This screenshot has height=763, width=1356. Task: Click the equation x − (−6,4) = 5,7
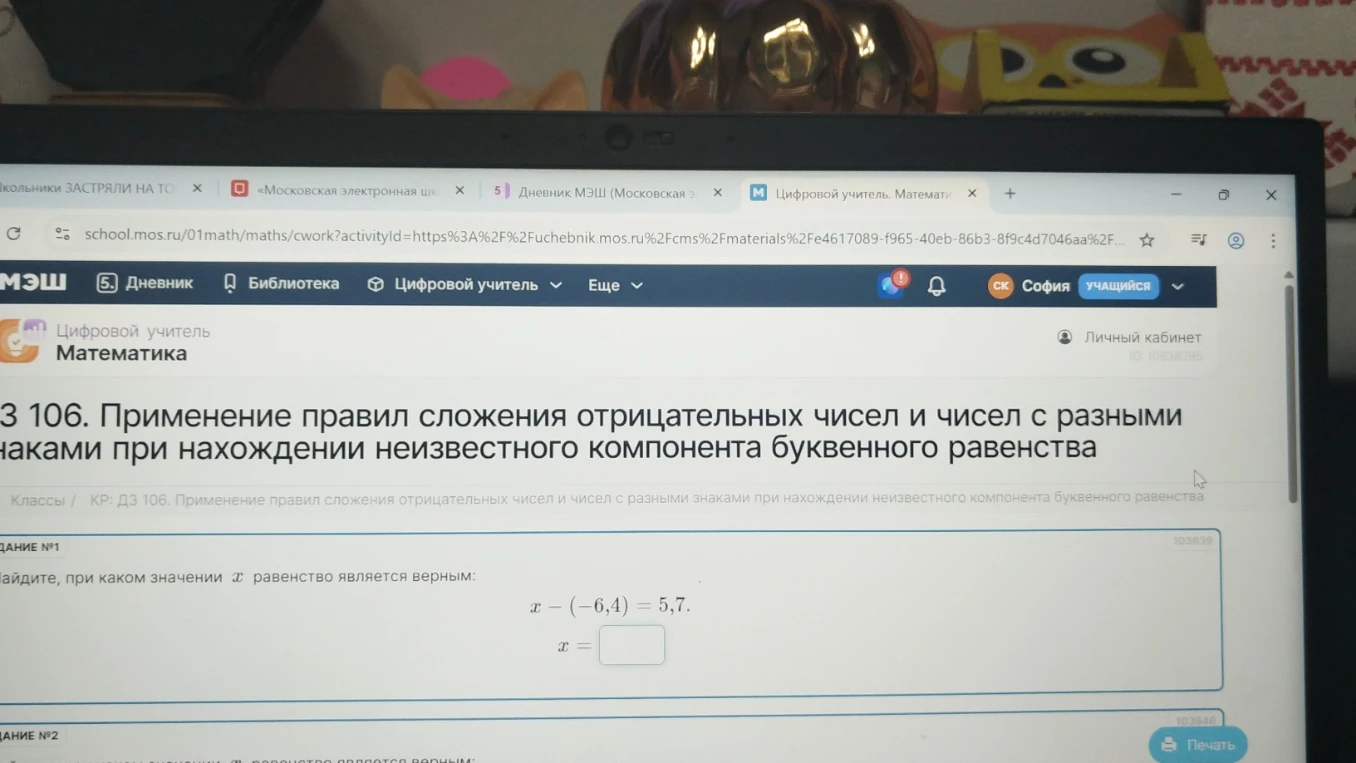pyautogui.click(x=610, y=606)
